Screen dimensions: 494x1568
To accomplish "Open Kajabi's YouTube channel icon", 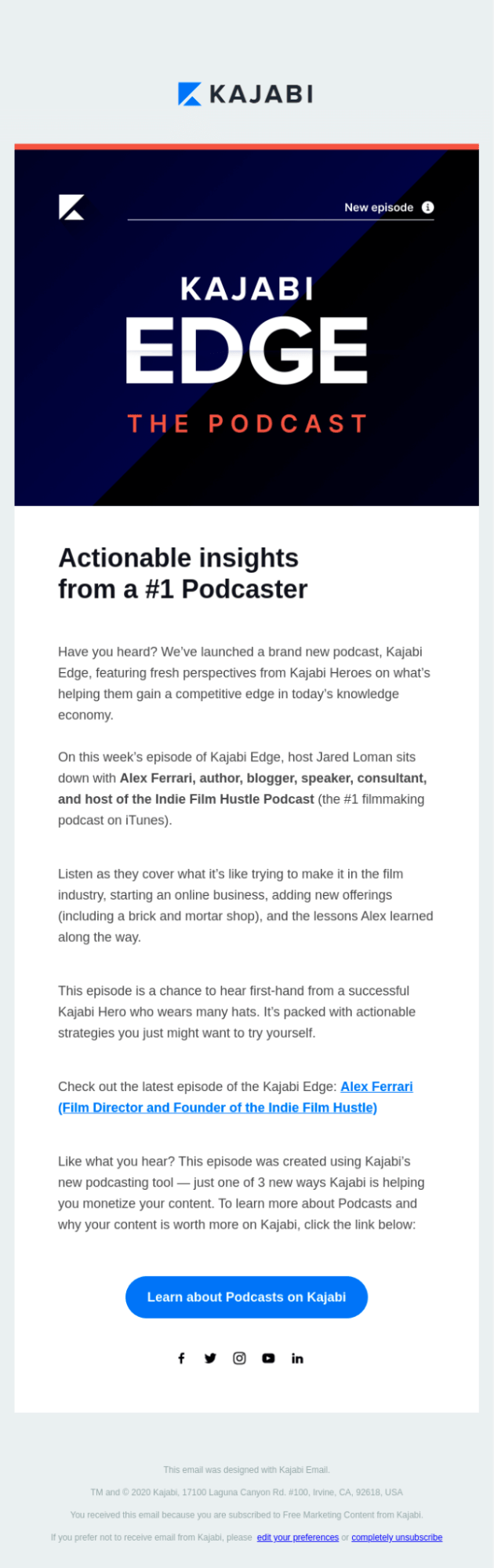I will [268, 1358].
